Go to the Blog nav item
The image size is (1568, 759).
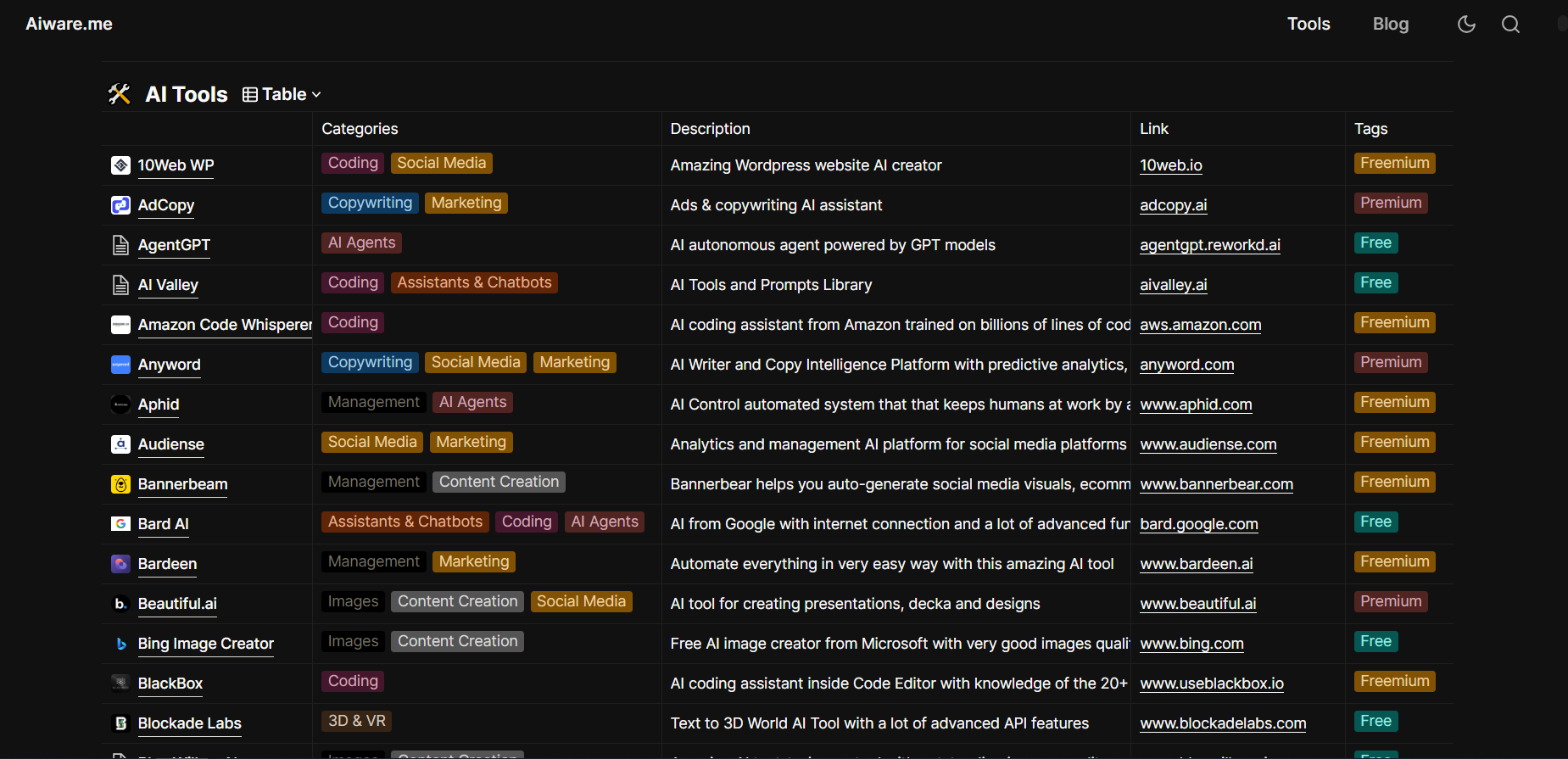(x=1391, y=24)
